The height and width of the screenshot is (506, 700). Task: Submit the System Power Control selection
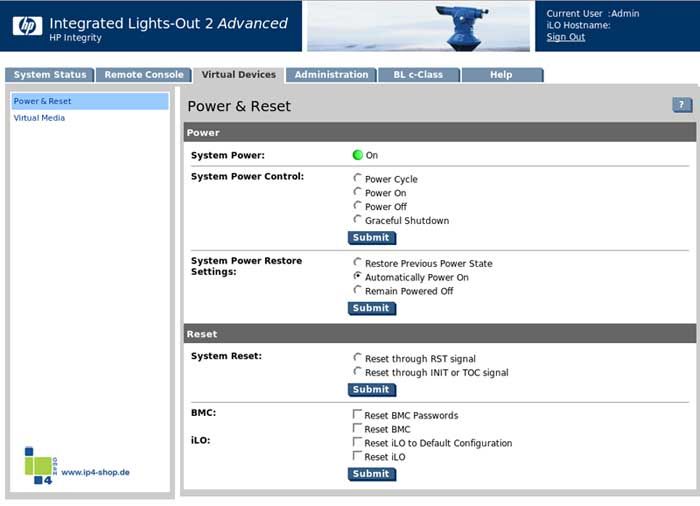[371, 238]
